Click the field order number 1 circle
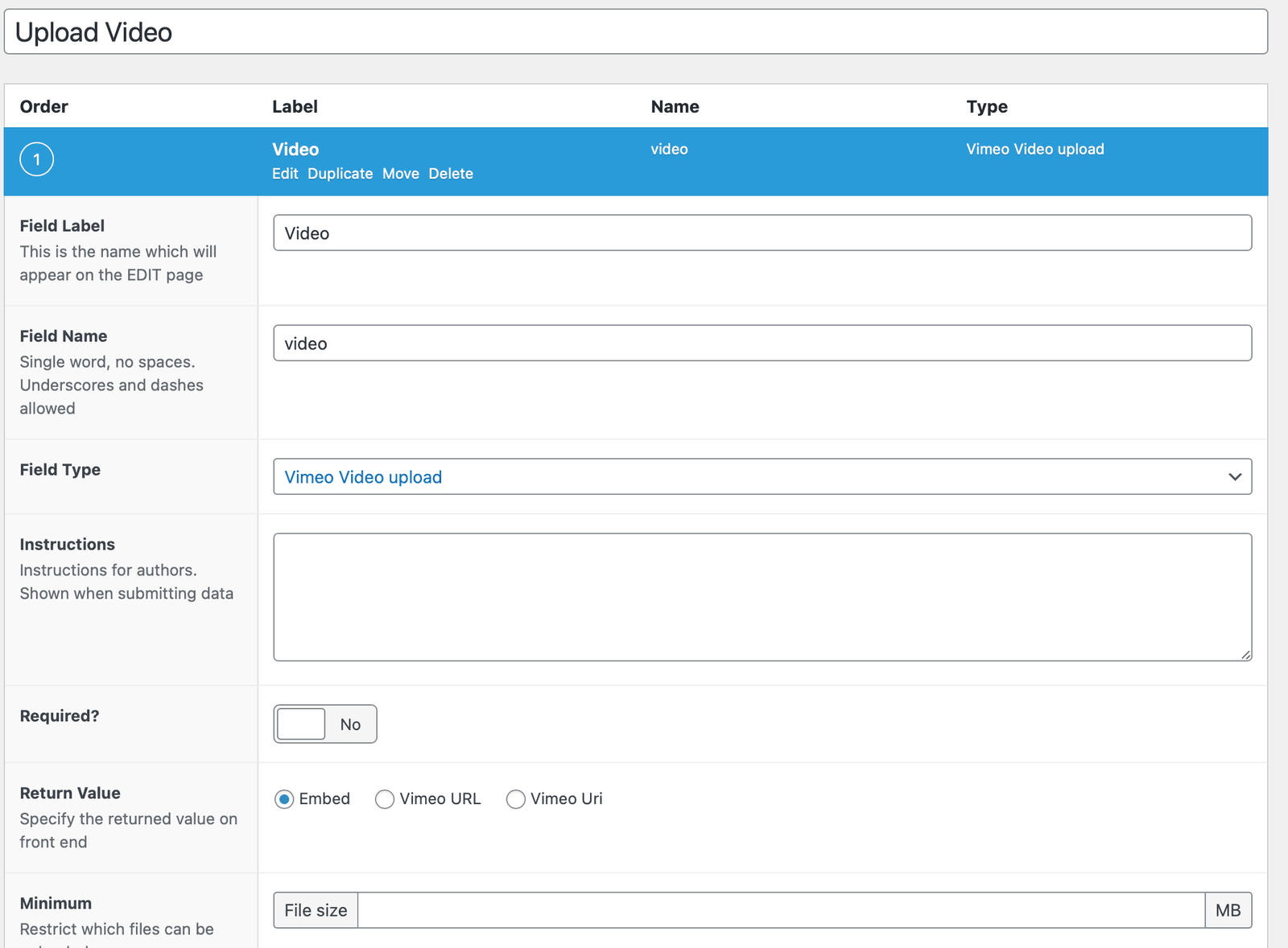The width and height of the screenshot is (1288, 948). tap(36, 159)
